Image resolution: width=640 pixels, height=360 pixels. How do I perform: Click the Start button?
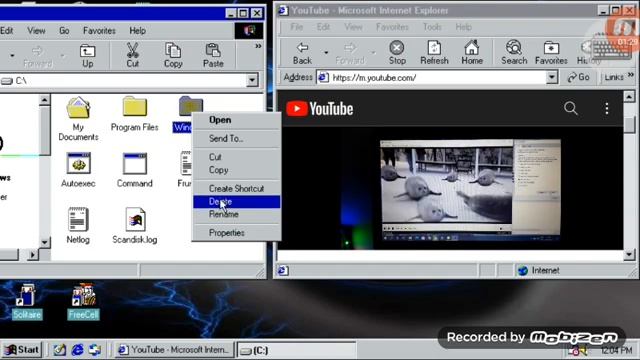(22, 350)
